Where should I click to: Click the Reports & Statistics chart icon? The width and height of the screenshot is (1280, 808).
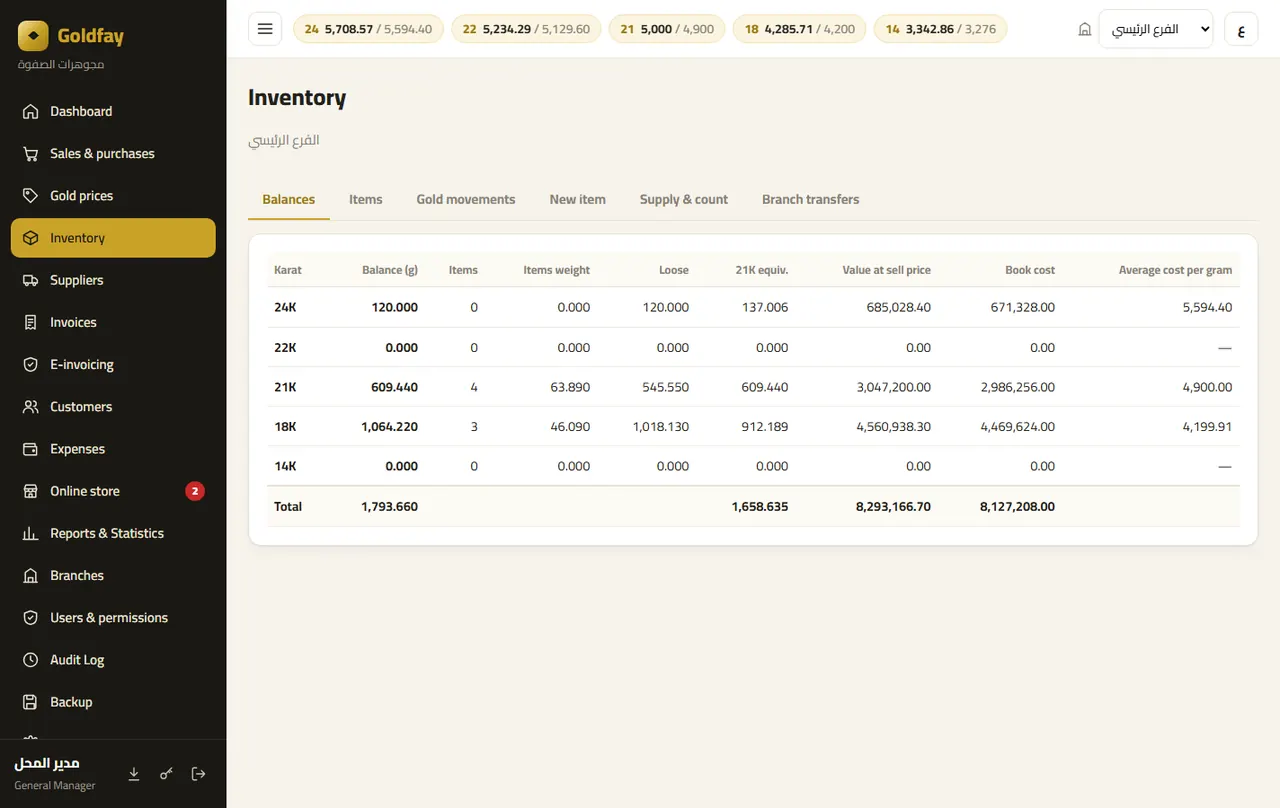point(31,533)
